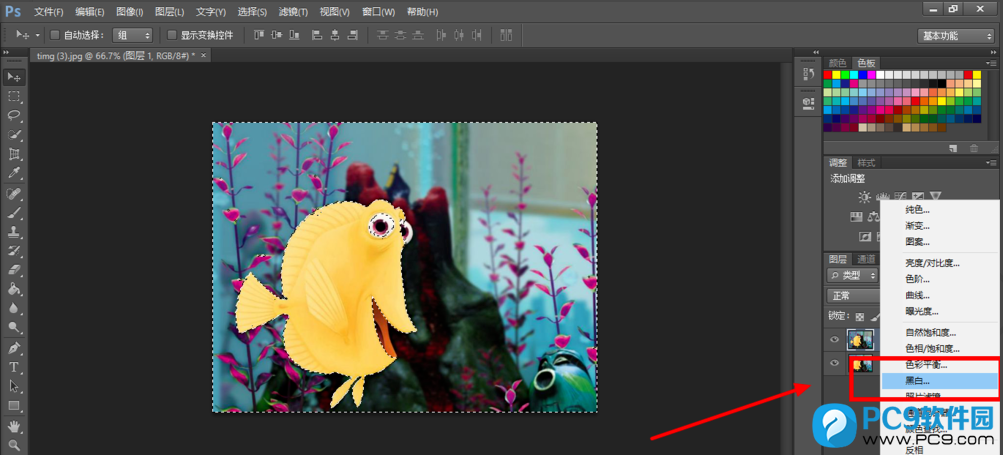Enable the 自动选择 checkbox

coord(55,35)
